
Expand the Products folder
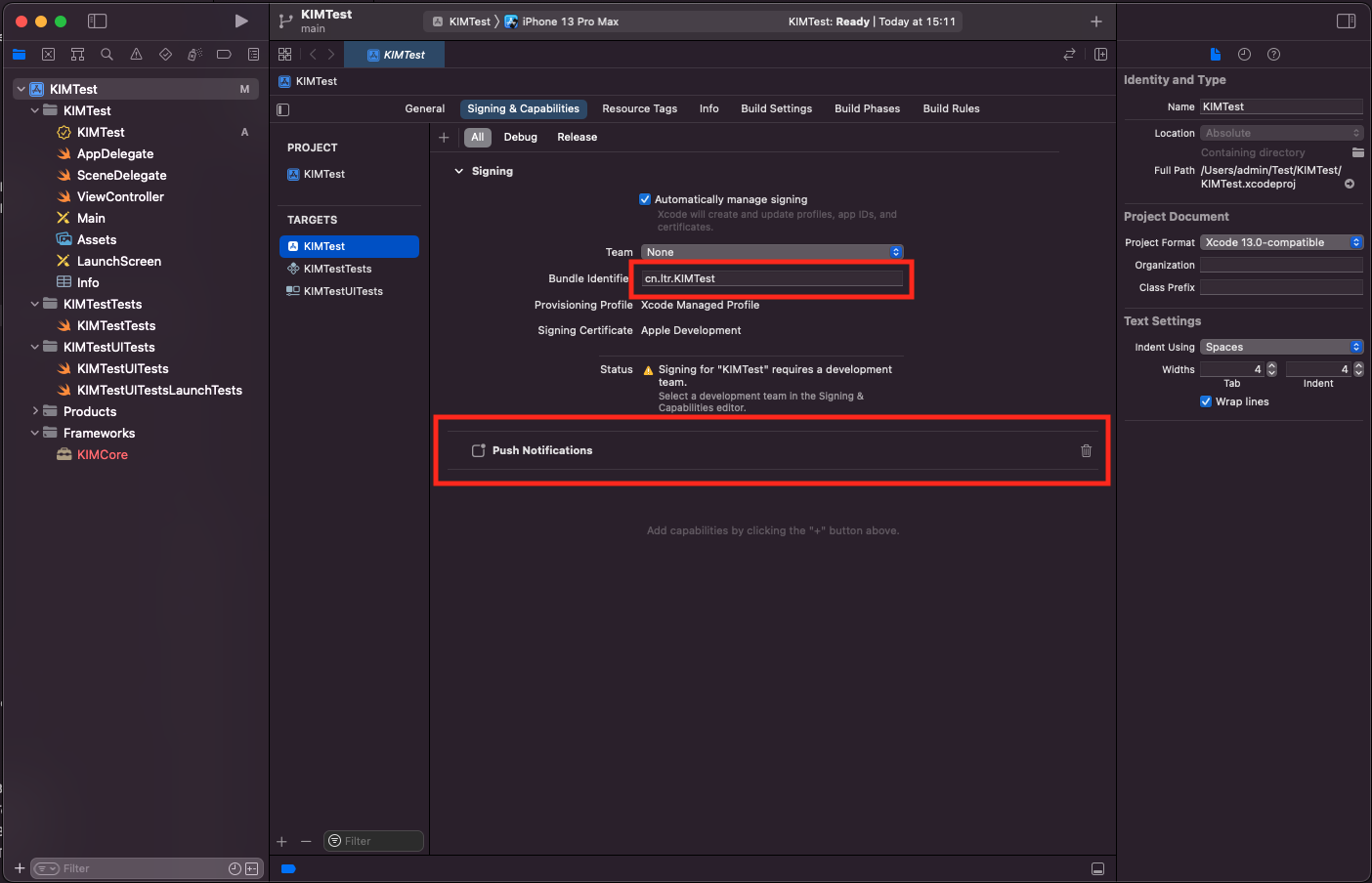click(35, 411)
